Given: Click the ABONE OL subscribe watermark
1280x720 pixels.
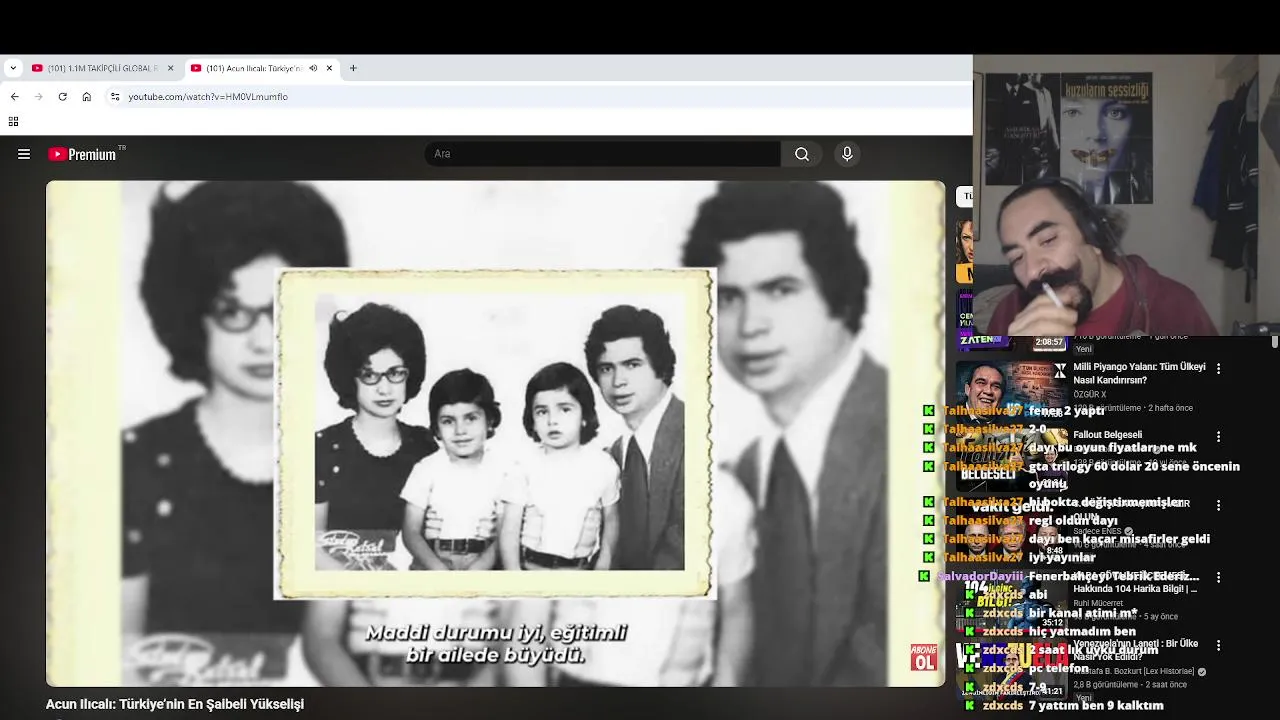Looking at the screenshot, I should click(x=924, y=657).
